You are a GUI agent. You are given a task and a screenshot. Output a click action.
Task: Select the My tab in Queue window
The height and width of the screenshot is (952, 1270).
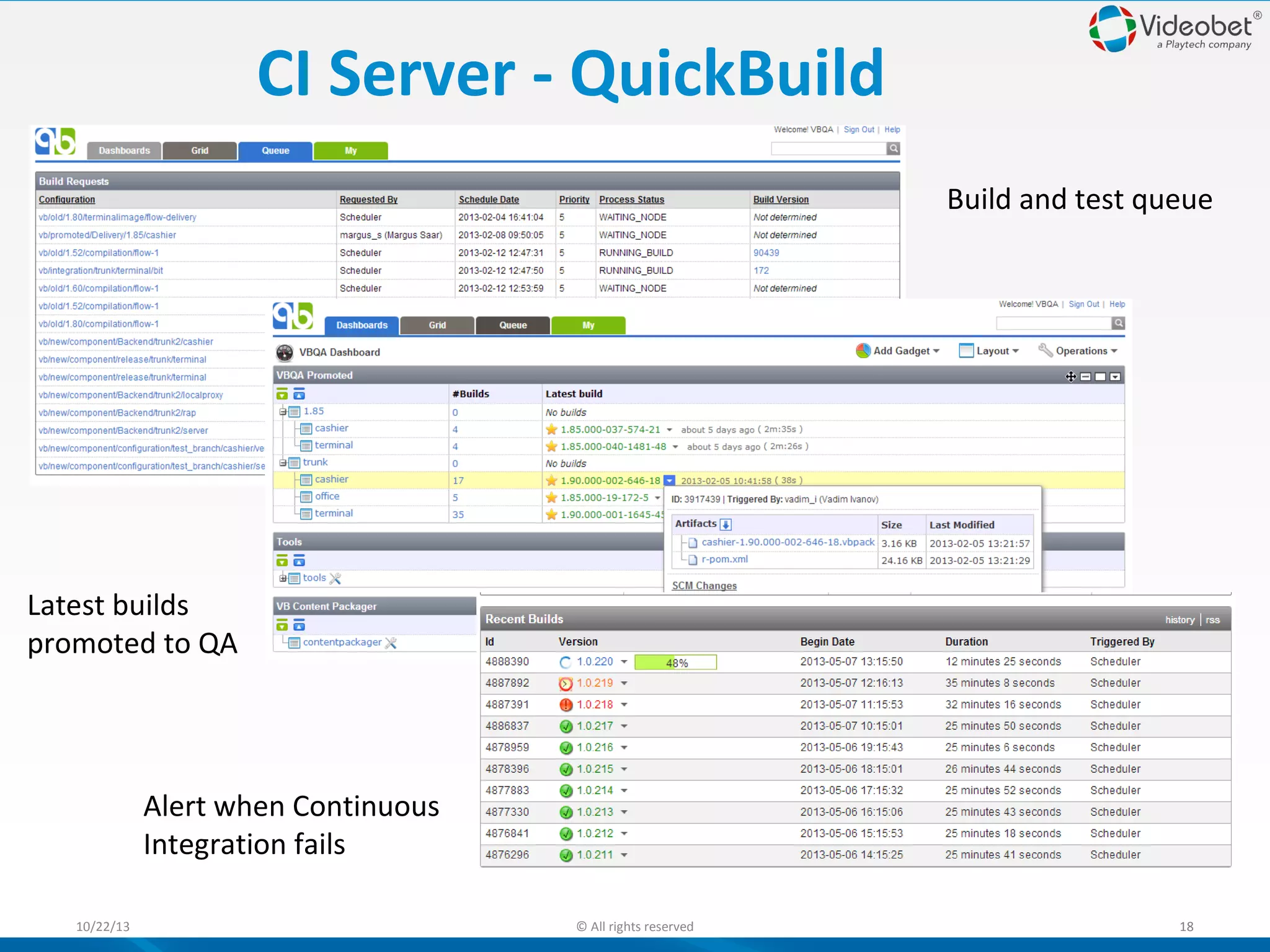coord(351,151)
